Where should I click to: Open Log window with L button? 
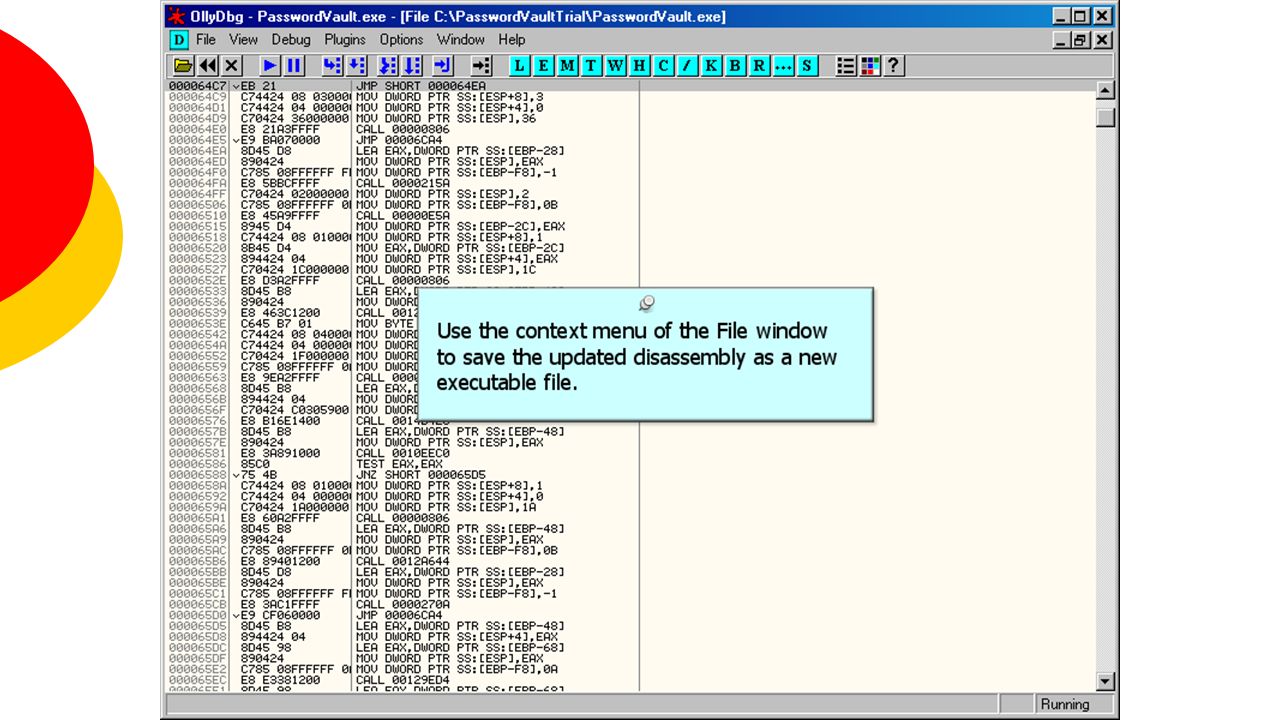519,66
